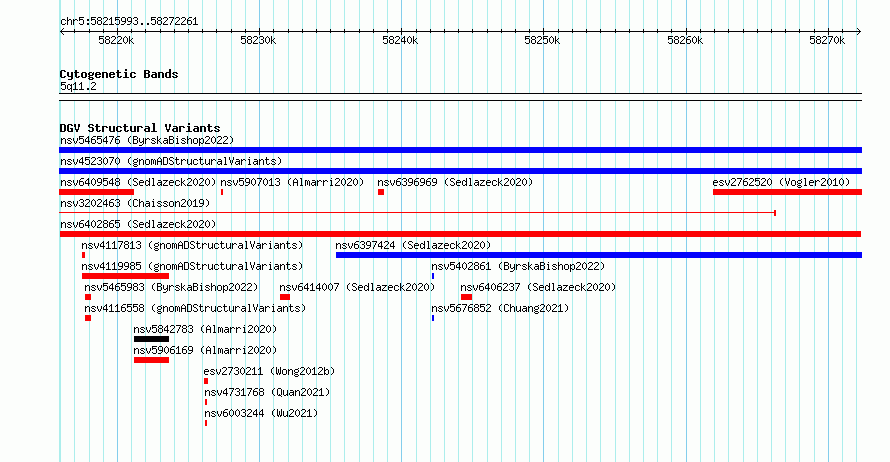Select nsv5842783 (Almarri2020) label

click(205, 329)
